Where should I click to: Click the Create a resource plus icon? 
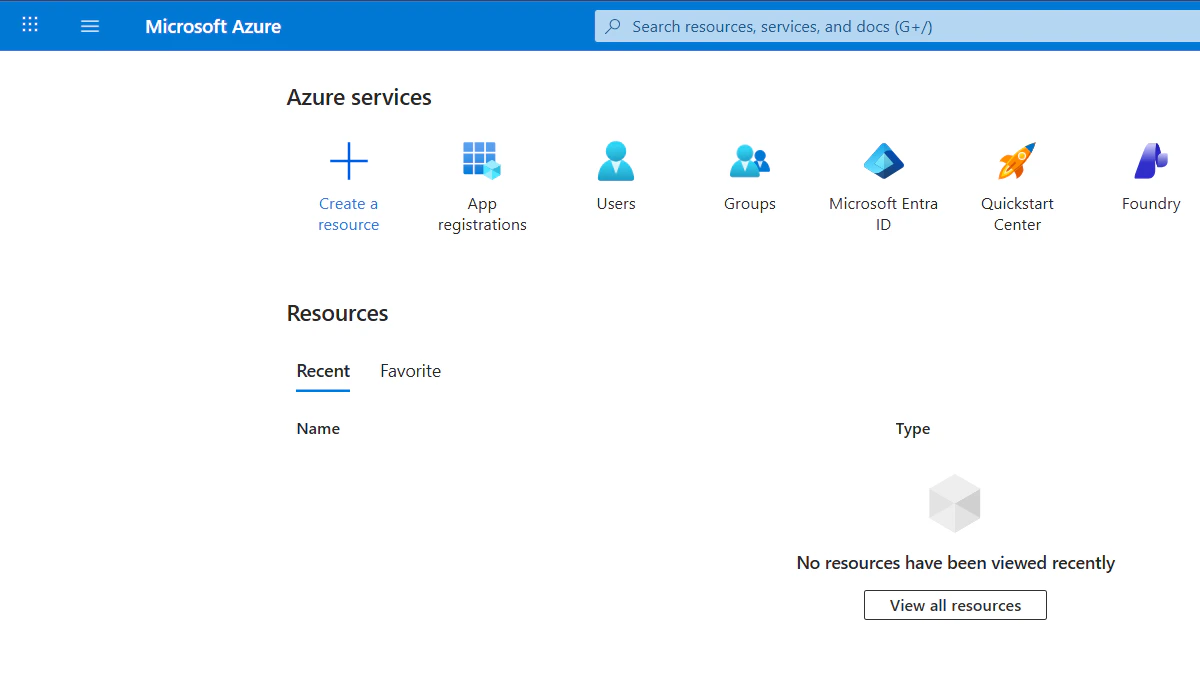(348, 160)
